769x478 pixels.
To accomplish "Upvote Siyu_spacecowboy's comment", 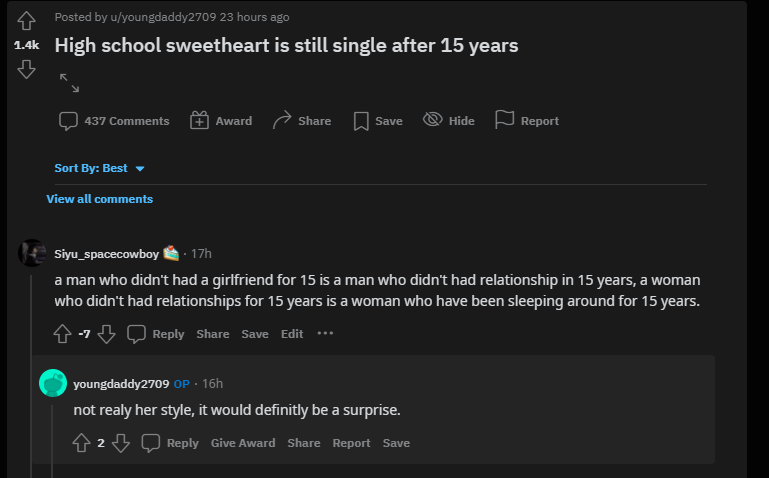I will coord(62,334).
